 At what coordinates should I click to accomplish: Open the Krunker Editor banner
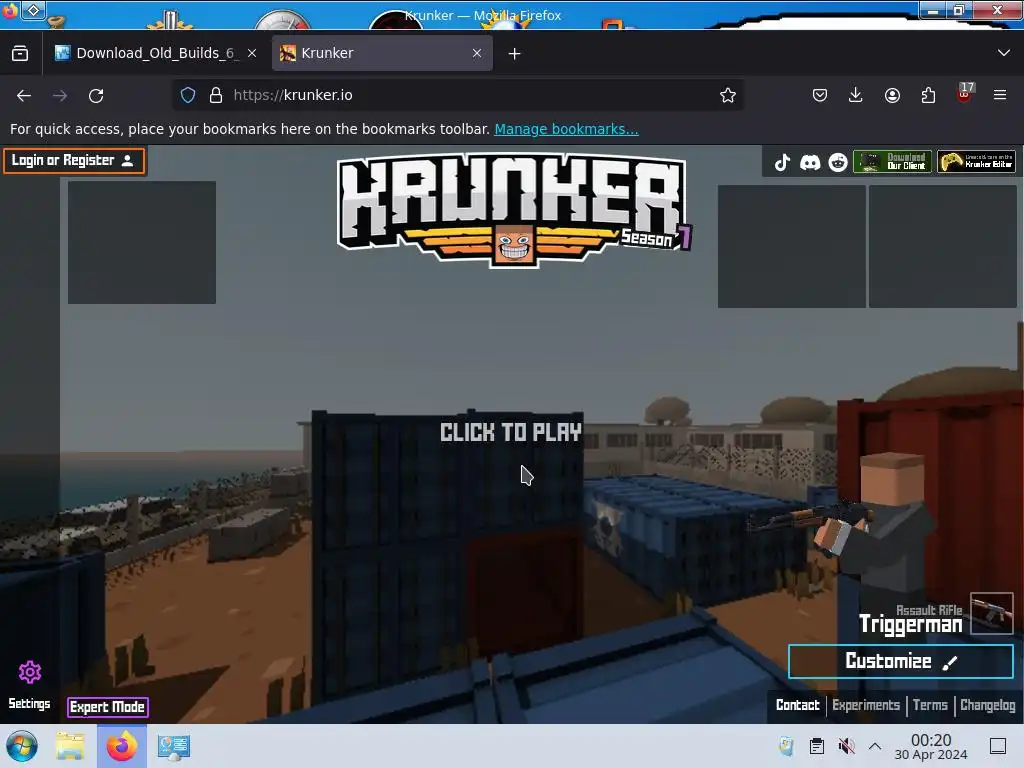point(976,161)
